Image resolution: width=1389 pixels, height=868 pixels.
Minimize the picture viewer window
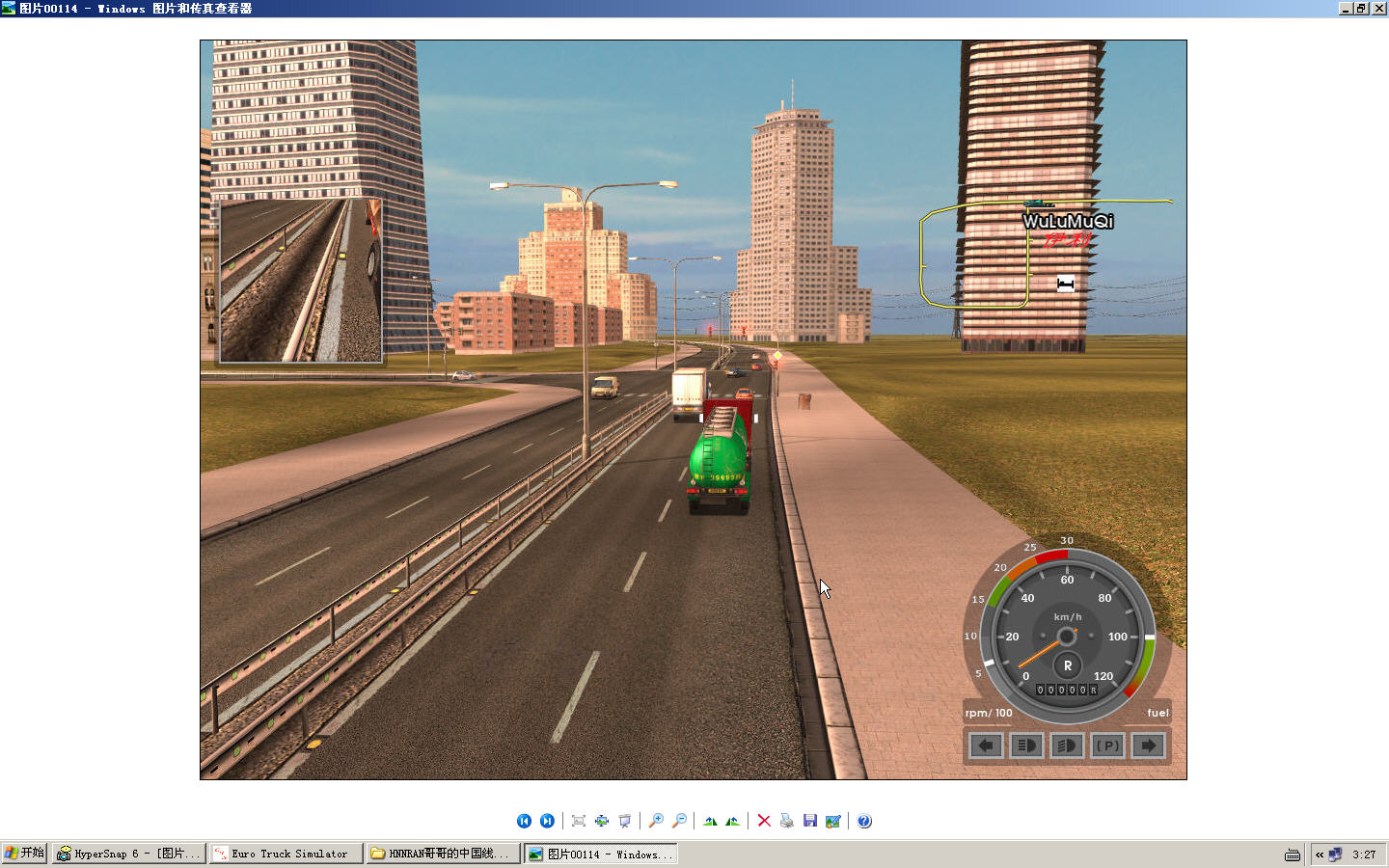(x=1346, y=8)
